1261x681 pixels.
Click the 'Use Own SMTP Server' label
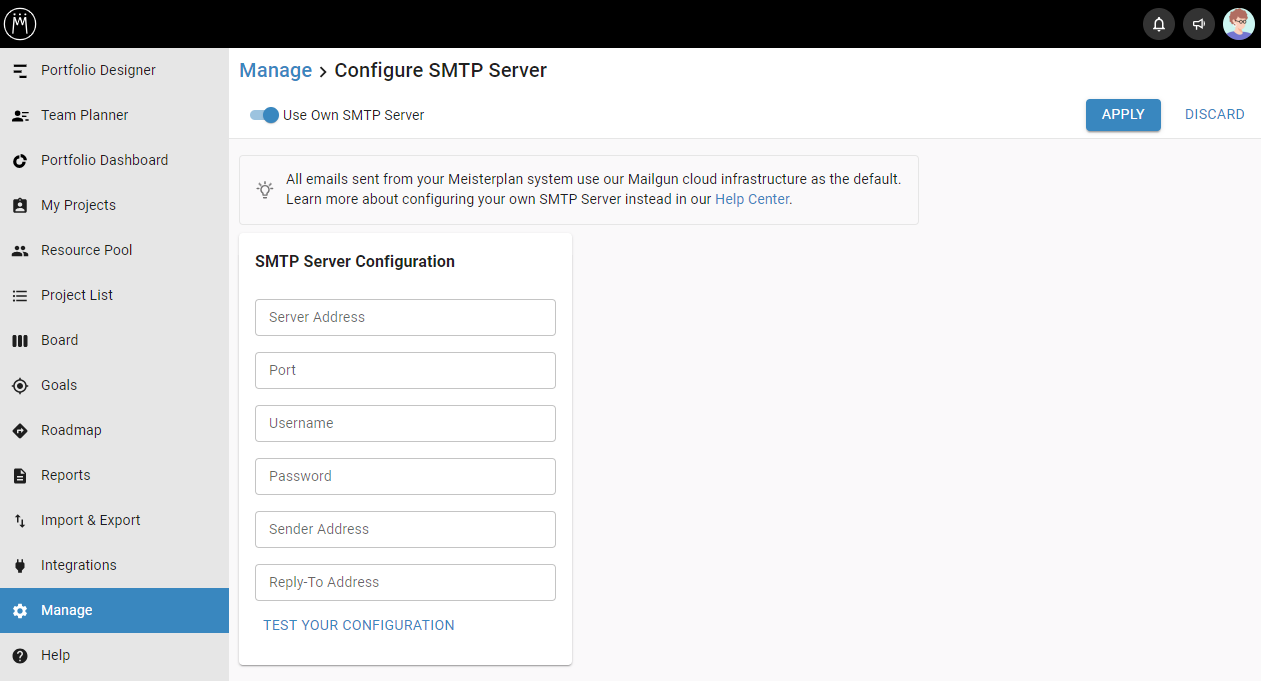pos(354,115)
